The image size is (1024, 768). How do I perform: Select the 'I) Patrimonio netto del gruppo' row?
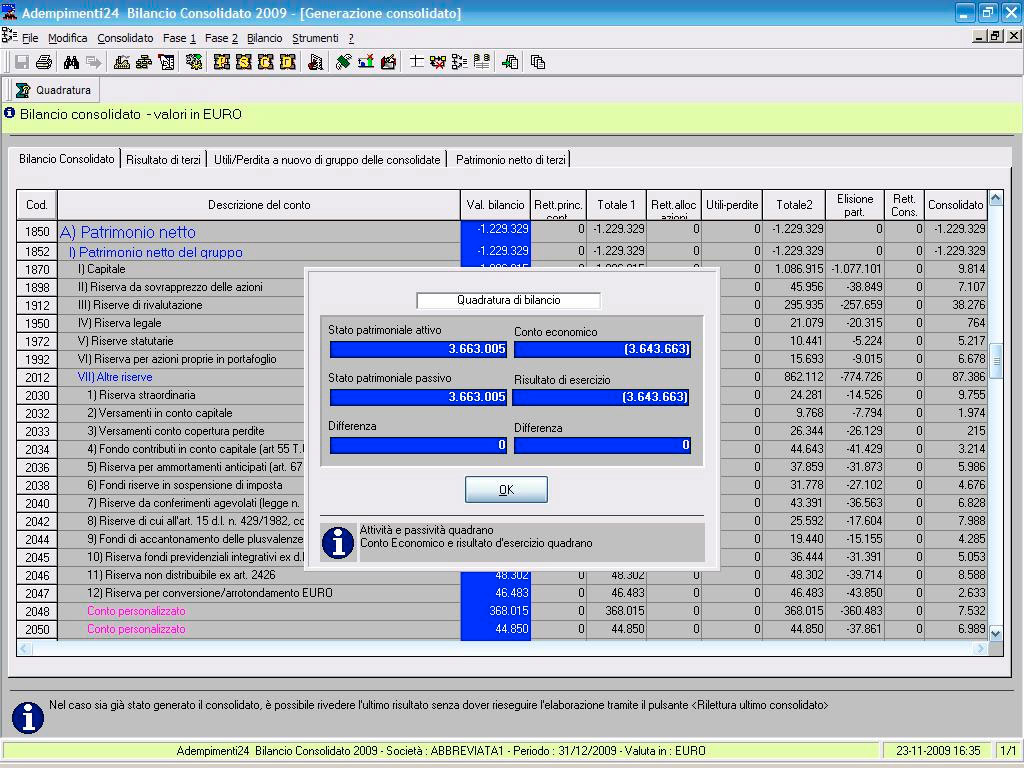502,251
